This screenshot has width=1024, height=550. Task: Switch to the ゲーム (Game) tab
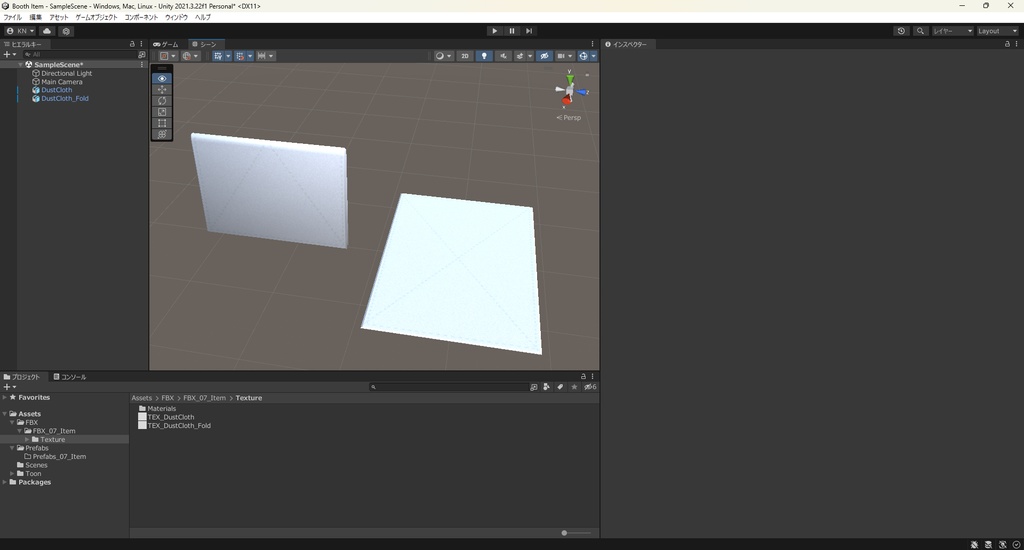click(x=166, y=44)
